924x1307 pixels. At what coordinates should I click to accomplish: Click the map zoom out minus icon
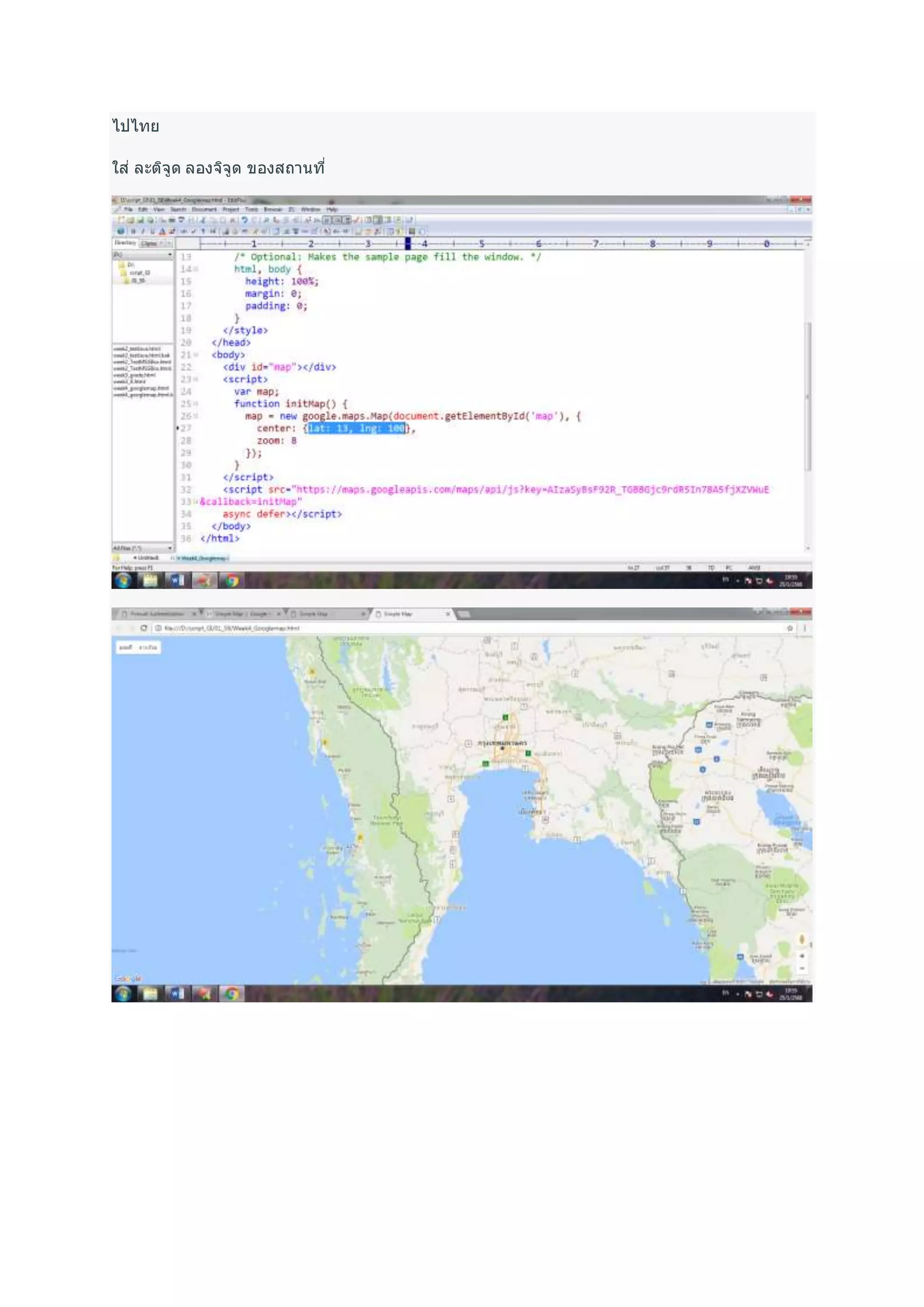tap(802, 969)
